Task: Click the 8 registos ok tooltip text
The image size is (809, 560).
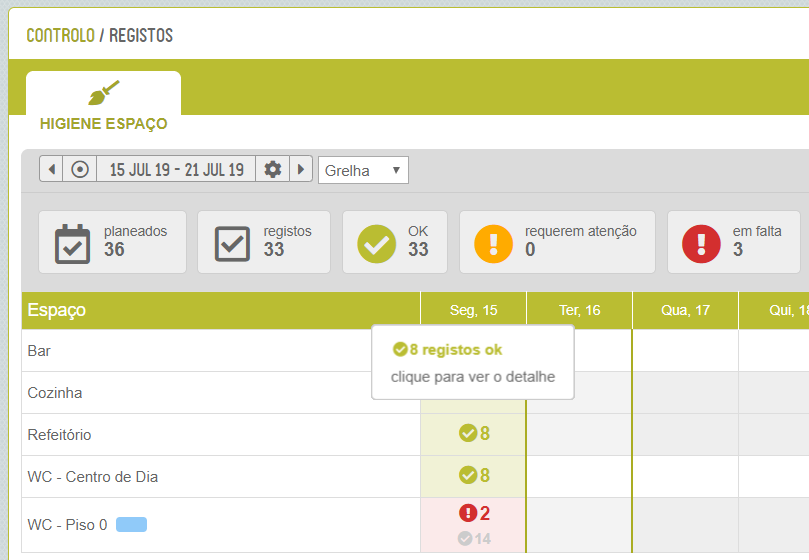Action: point(447,349)
